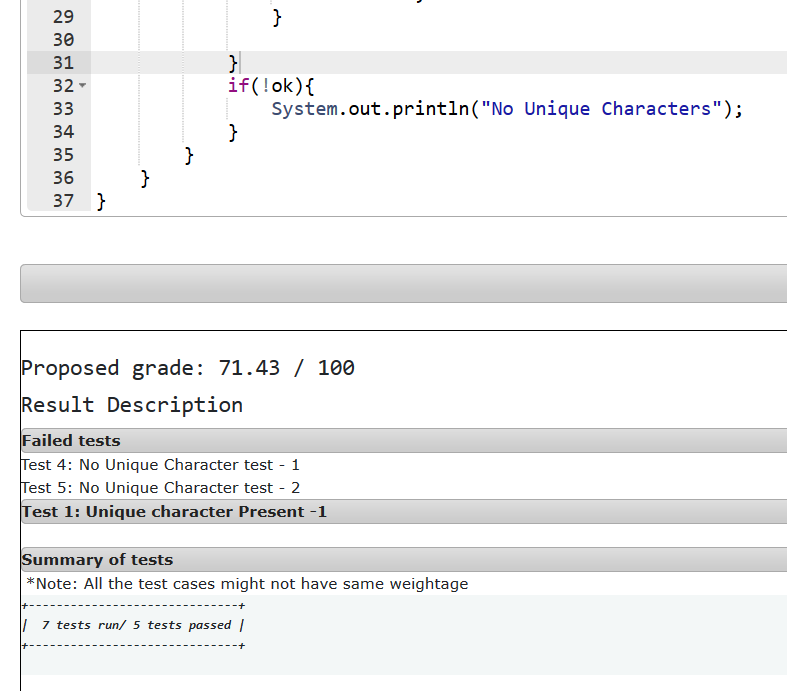787x691 pixels.
Task: Collapse the code fold at line 32
Action: tap(83, 86)
